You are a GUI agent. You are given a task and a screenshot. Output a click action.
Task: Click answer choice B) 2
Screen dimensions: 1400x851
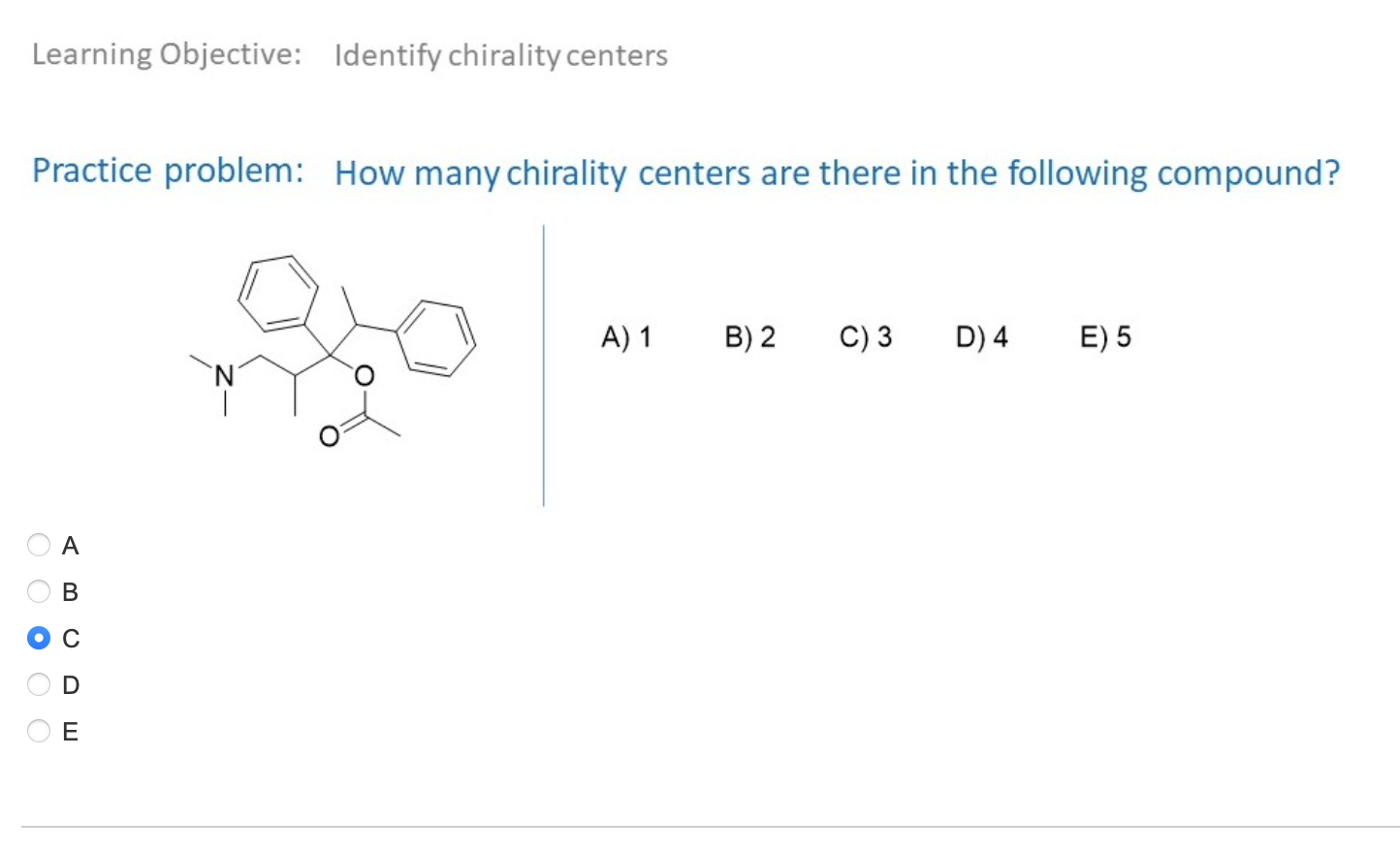(751, 337)
